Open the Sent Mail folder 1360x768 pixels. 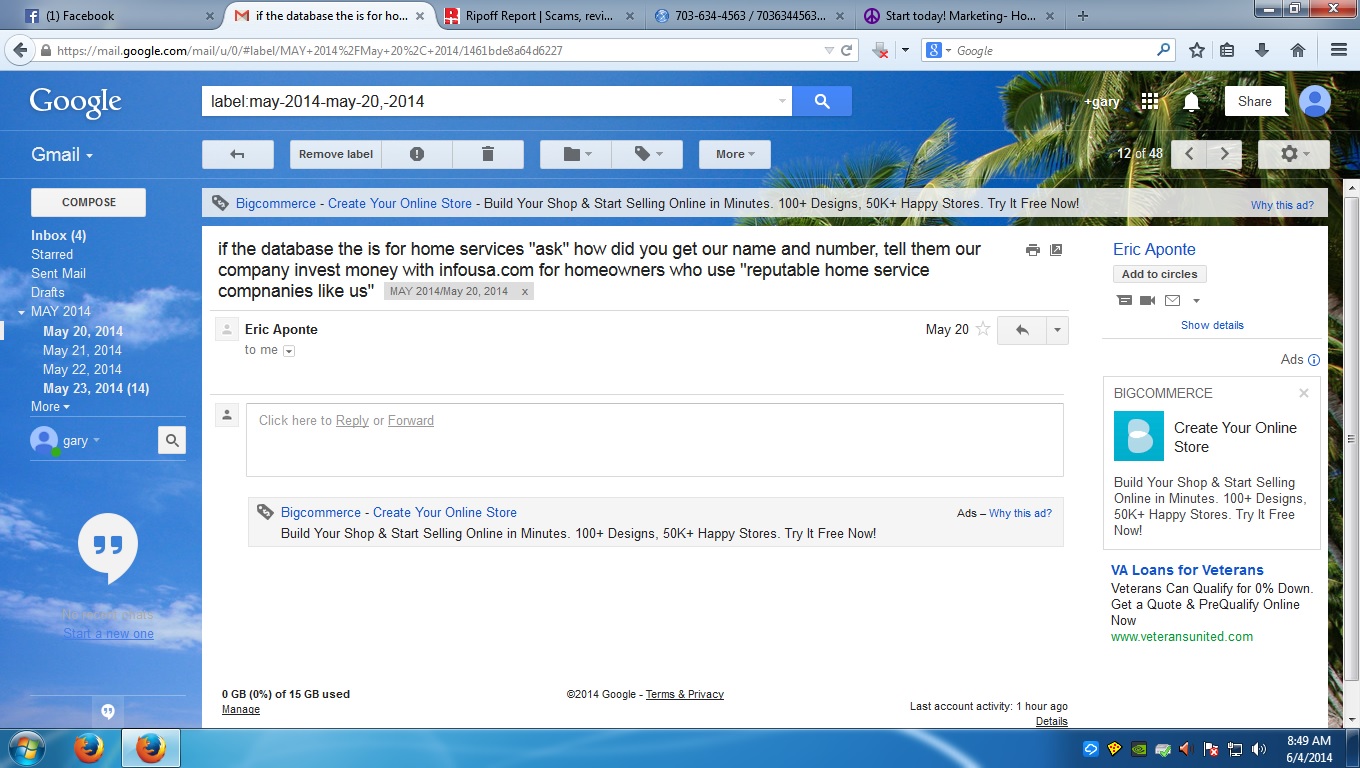click(x=59, y=273)
